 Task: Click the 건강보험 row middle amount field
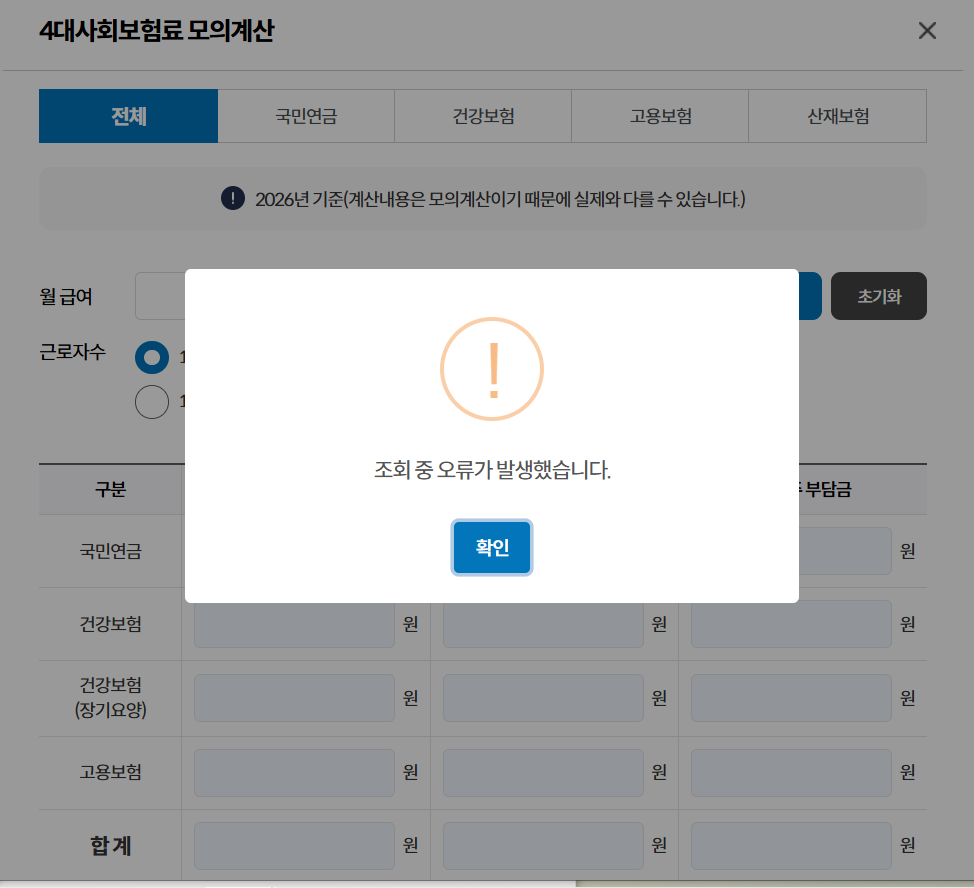542,623
